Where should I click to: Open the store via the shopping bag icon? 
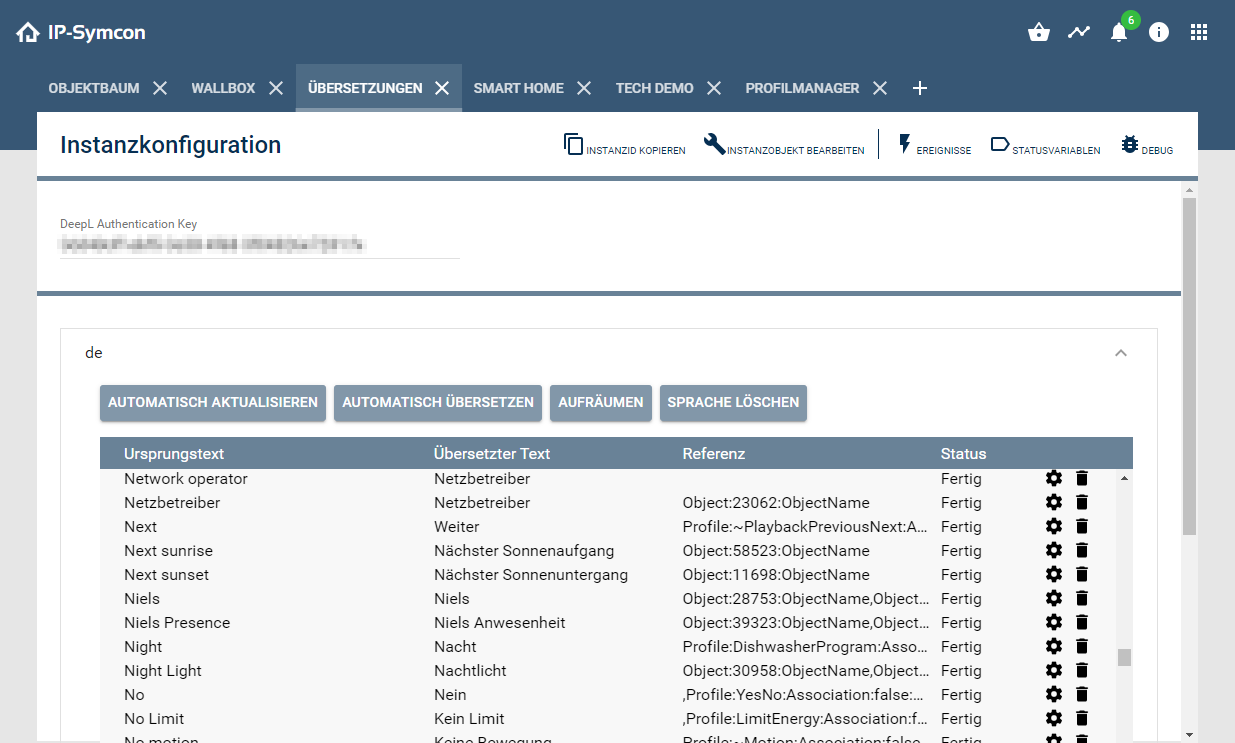(x=1038, y=32)
